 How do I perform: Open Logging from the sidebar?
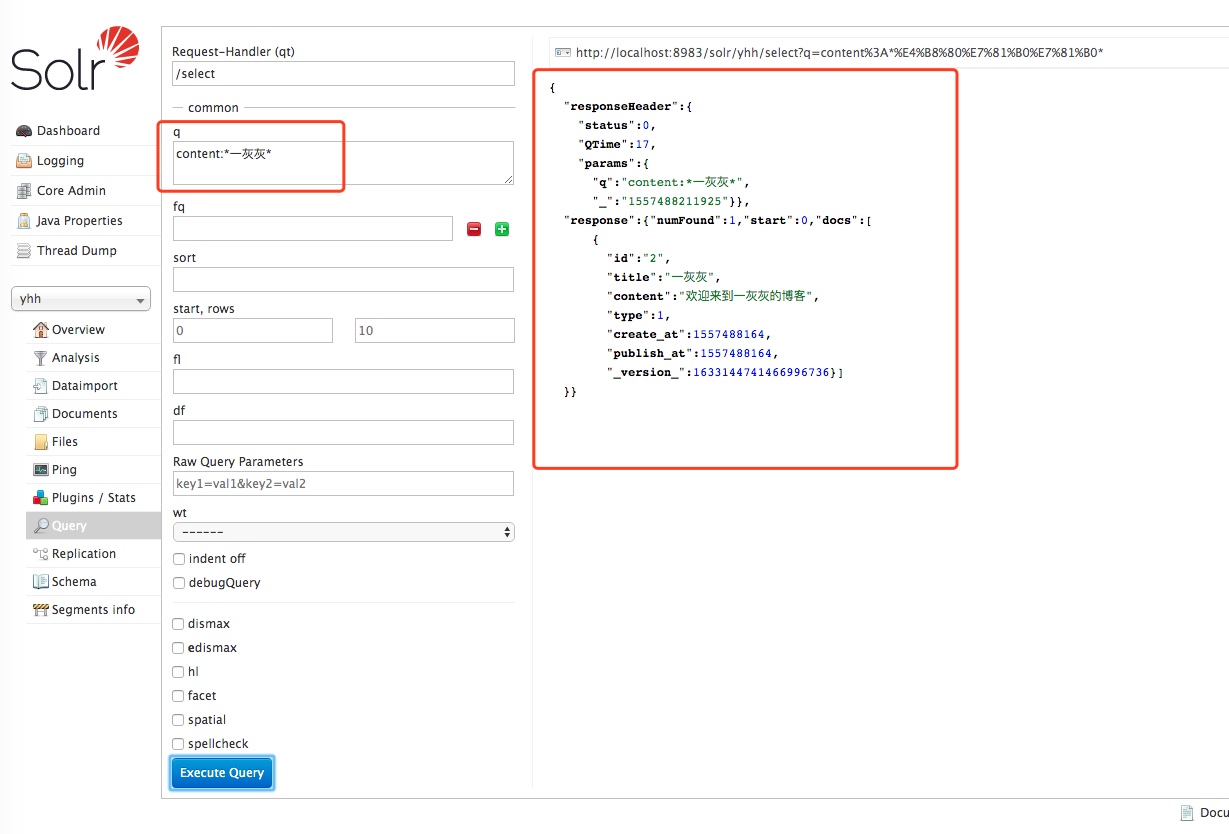pyautogui.click(x=59, y=161)
